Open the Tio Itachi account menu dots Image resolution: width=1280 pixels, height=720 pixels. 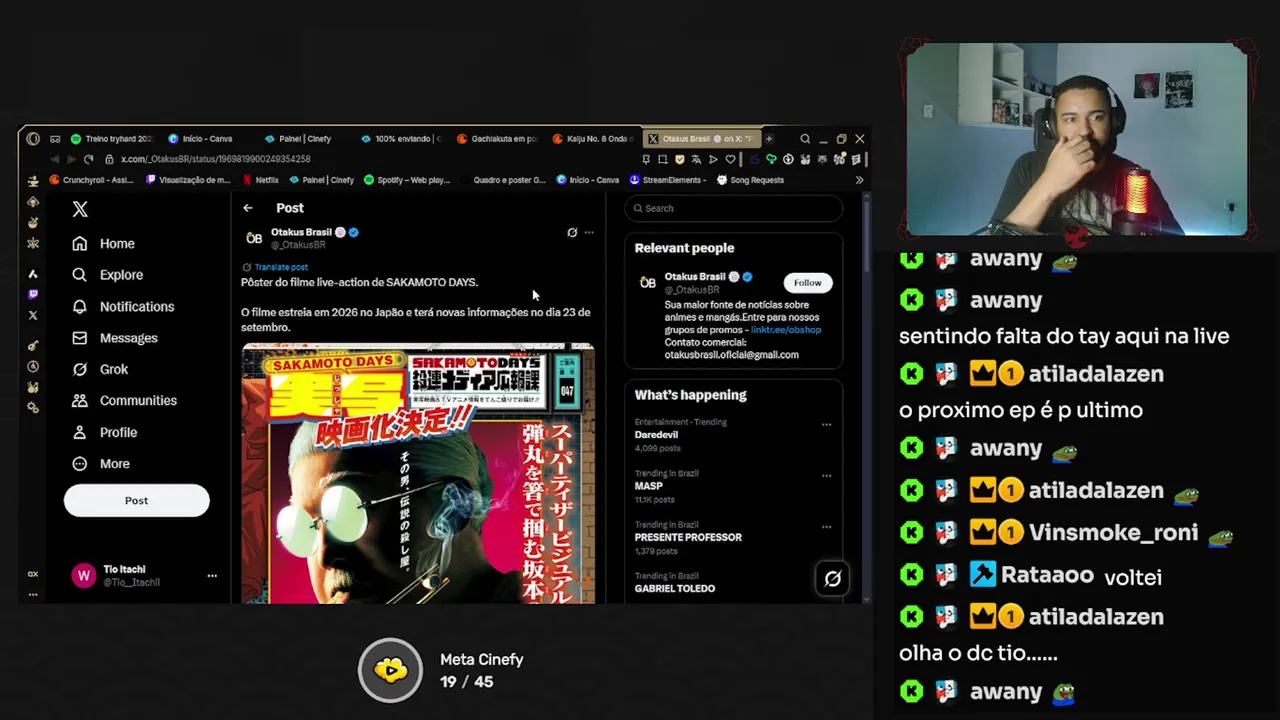tap(212, 576)
